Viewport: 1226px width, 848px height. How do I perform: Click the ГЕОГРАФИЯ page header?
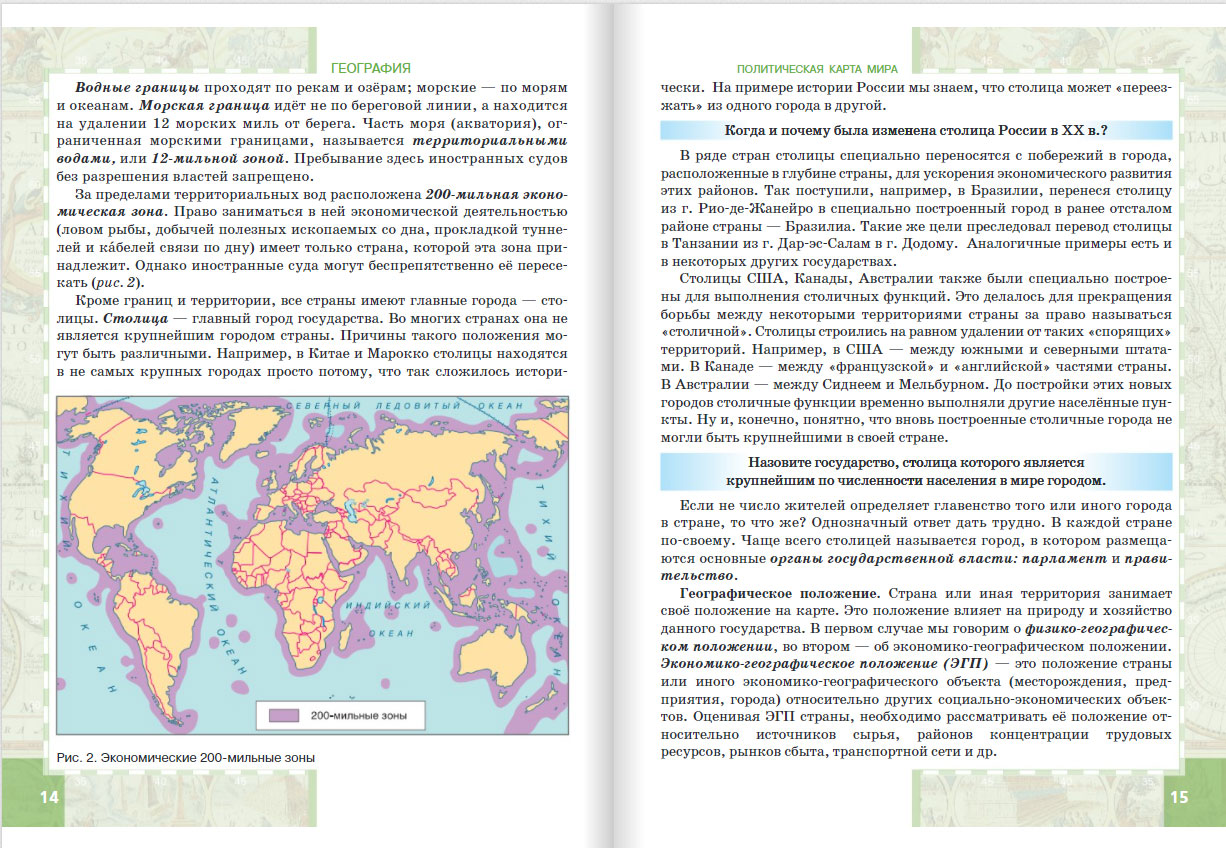370,68
